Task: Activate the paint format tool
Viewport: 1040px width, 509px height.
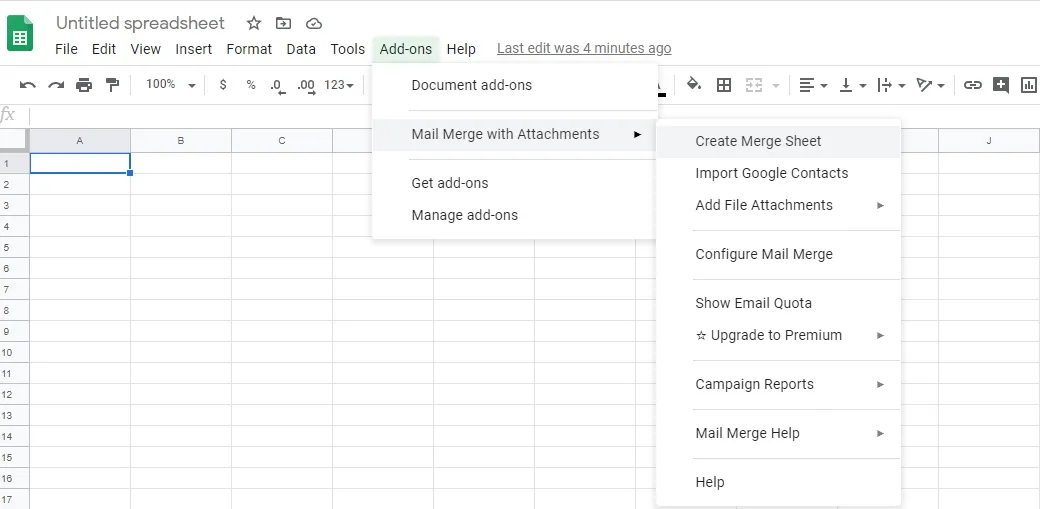Action: tap(112, 84)
